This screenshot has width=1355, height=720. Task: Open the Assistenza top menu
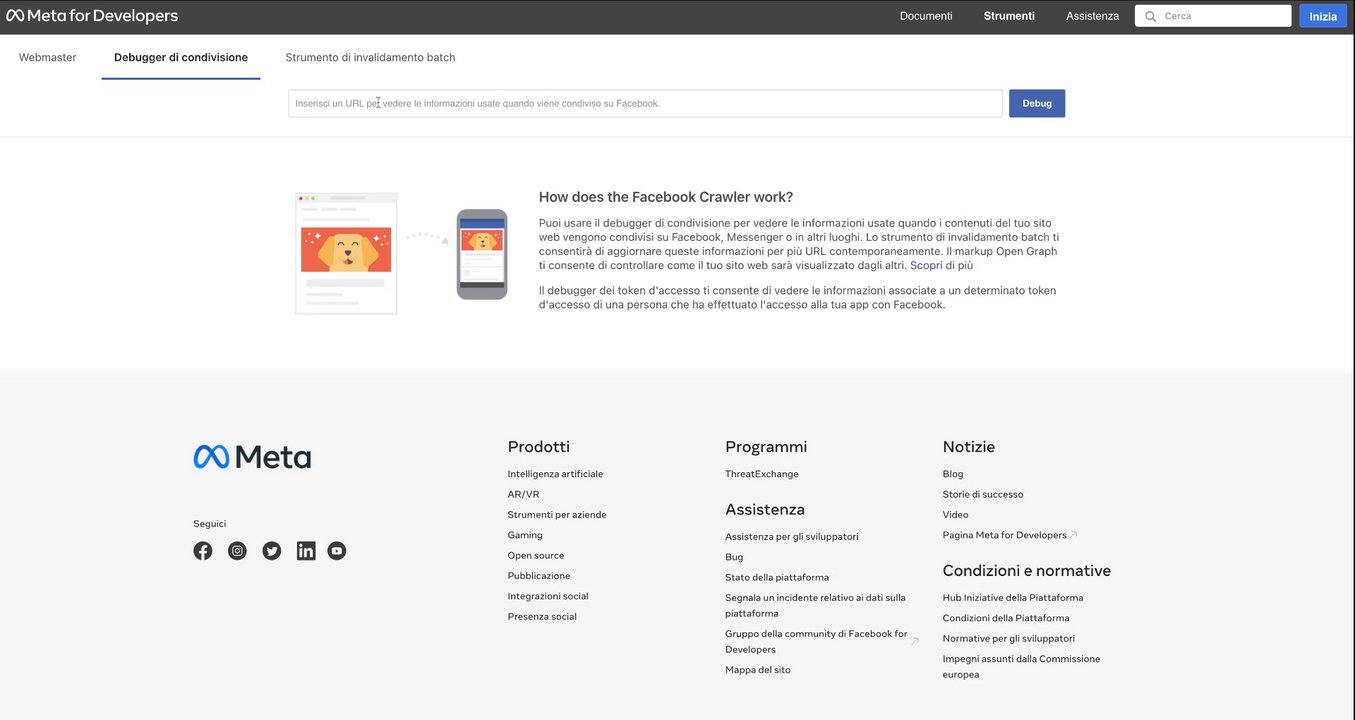[1092, 16]
